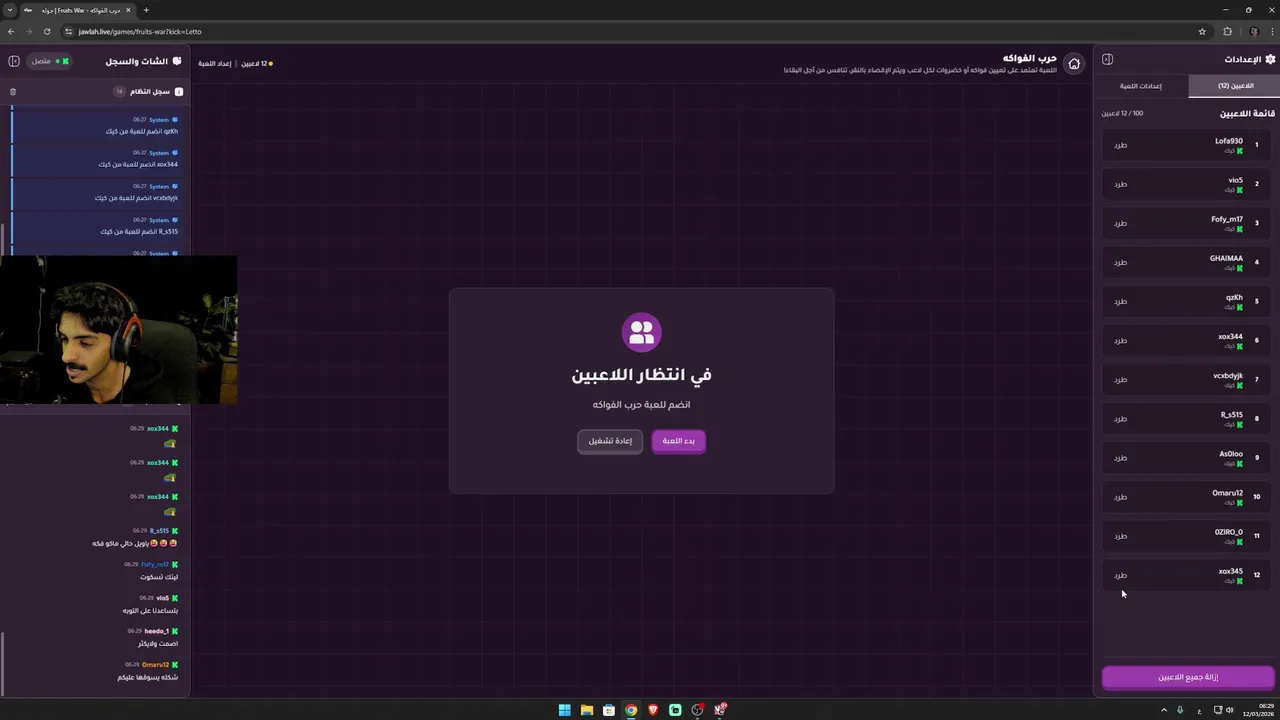1280x720 pixels.
Task: View site information icon in address bar
Action: 69,31
